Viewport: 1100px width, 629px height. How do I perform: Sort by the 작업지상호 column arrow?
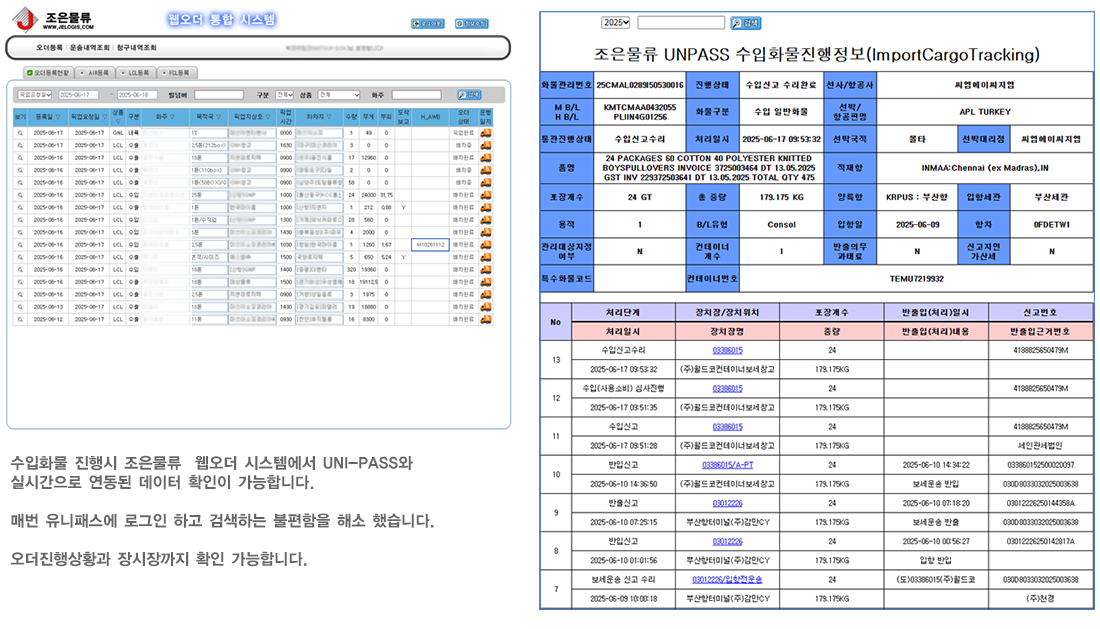point(268,117)
